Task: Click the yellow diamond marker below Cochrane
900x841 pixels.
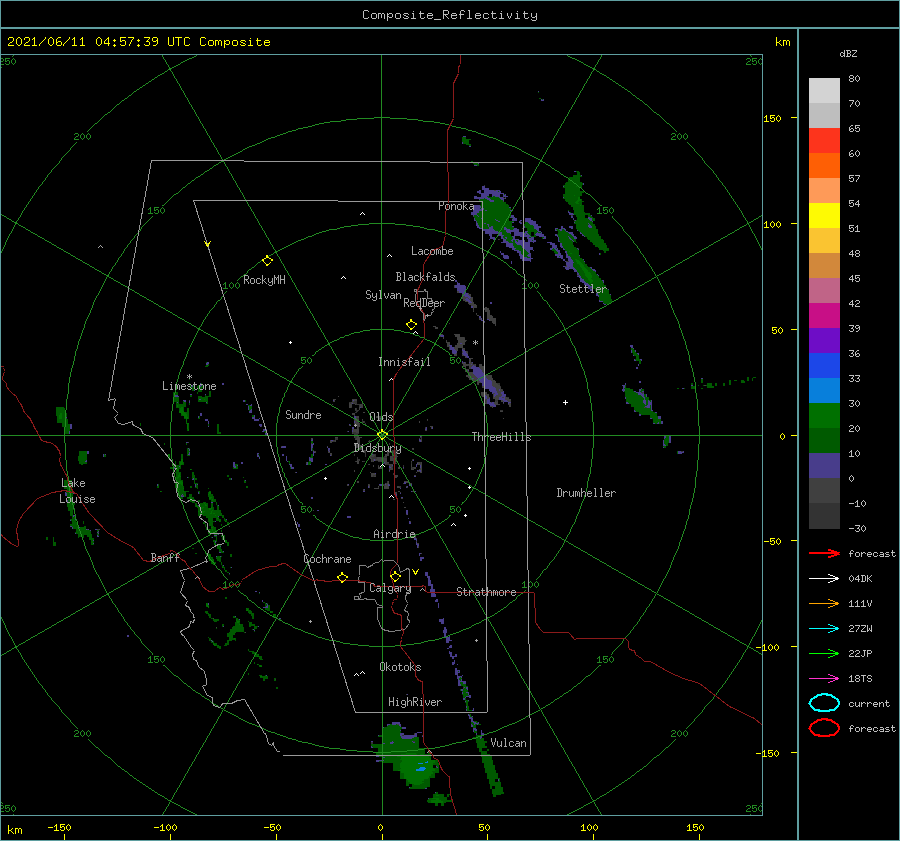Action: coord(342,578)
